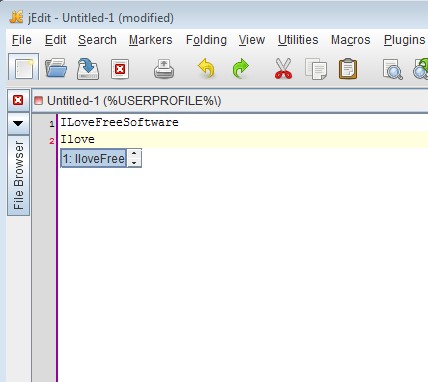Open Find dialog magnifier icon
Screen dimensions: 428x382
point(393,69)
